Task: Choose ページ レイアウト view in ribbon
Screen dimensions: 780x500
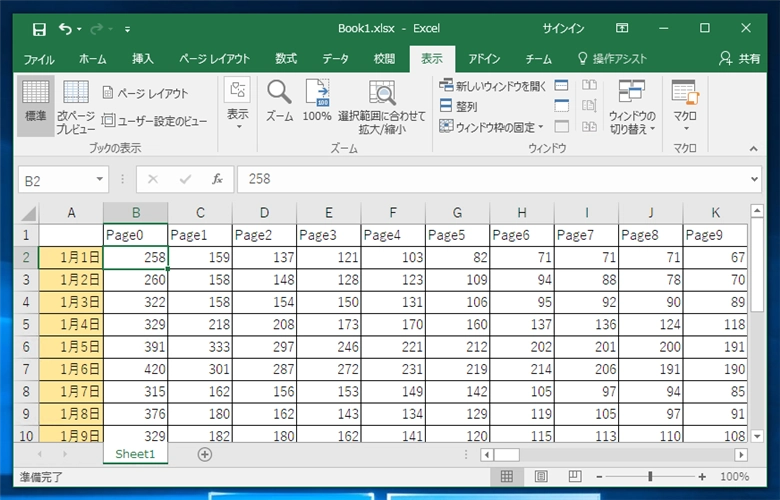Action: pos(145,93)
